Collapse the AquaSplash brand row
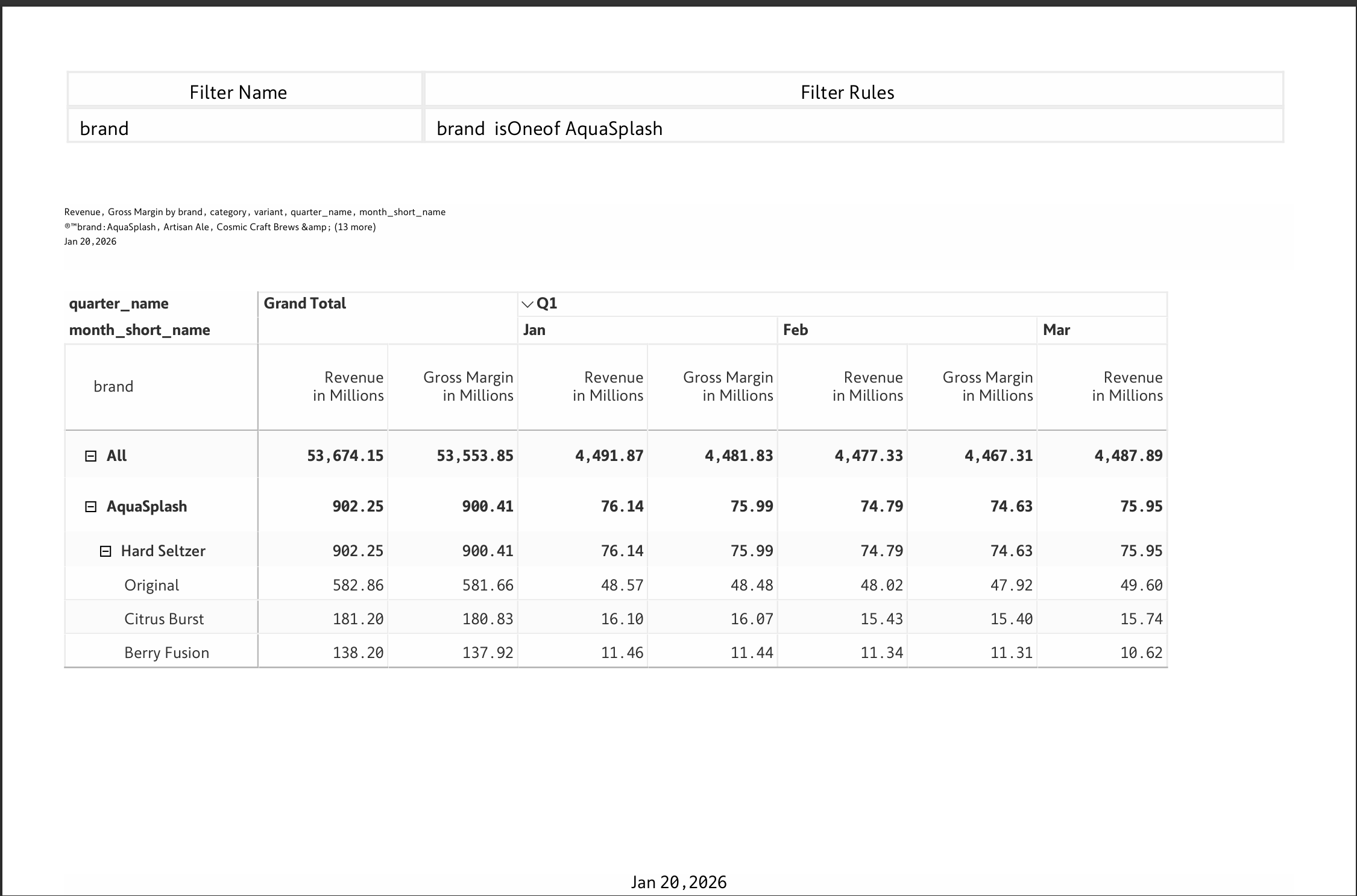 click(90, 507)
